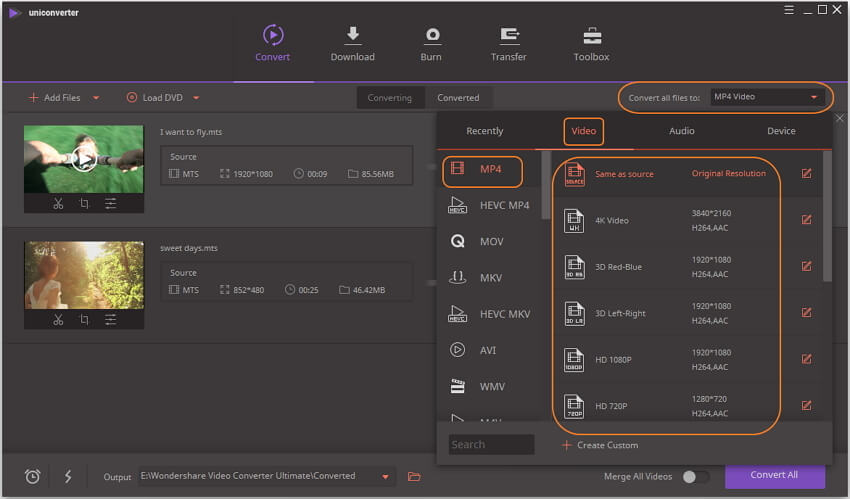Edit the 3D Left-Right preset settings
This screenshot has height=499, width=850.
click(x=807, y=313)
